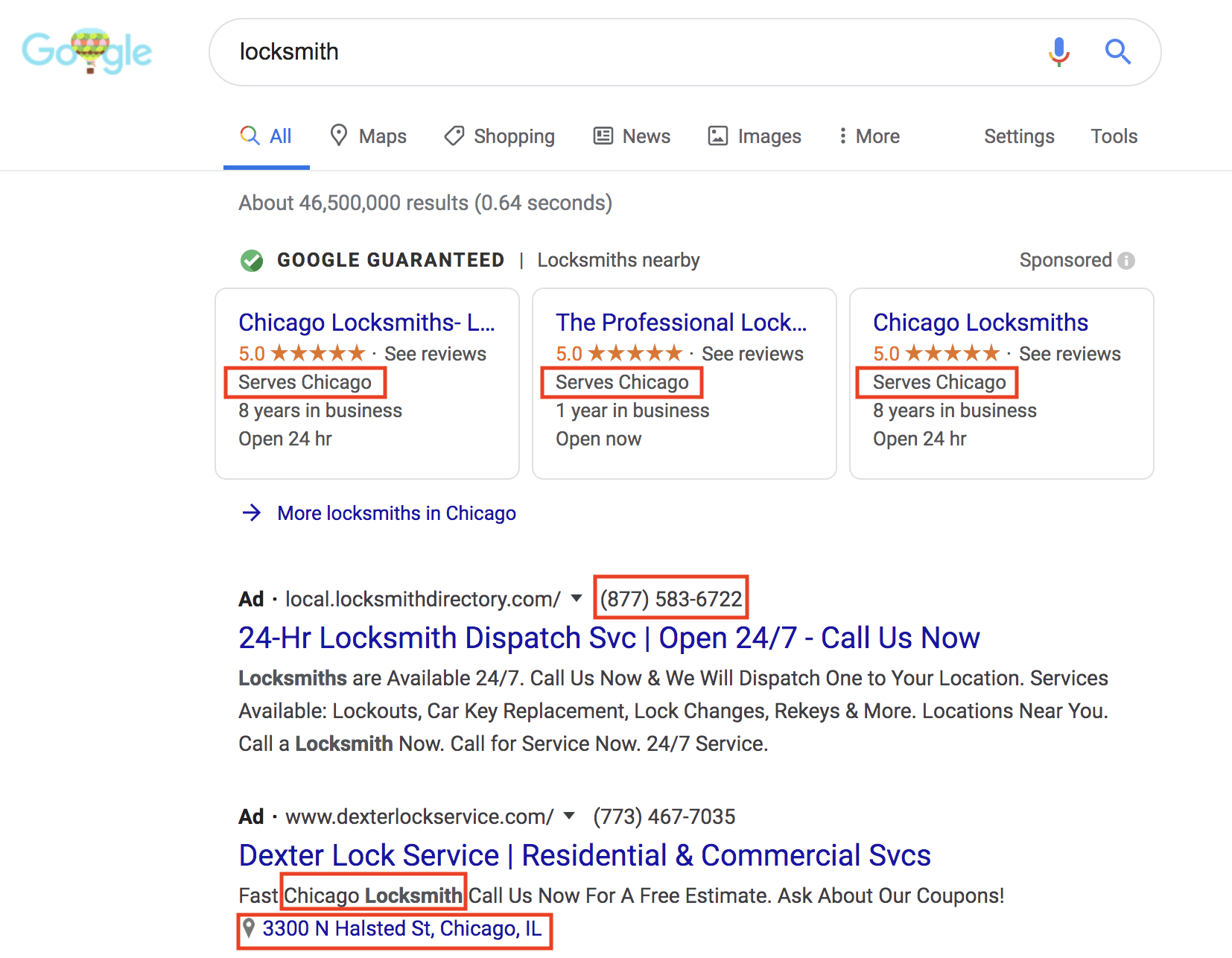
Task: Select the Images photo icon
Action: pos(717,136)
